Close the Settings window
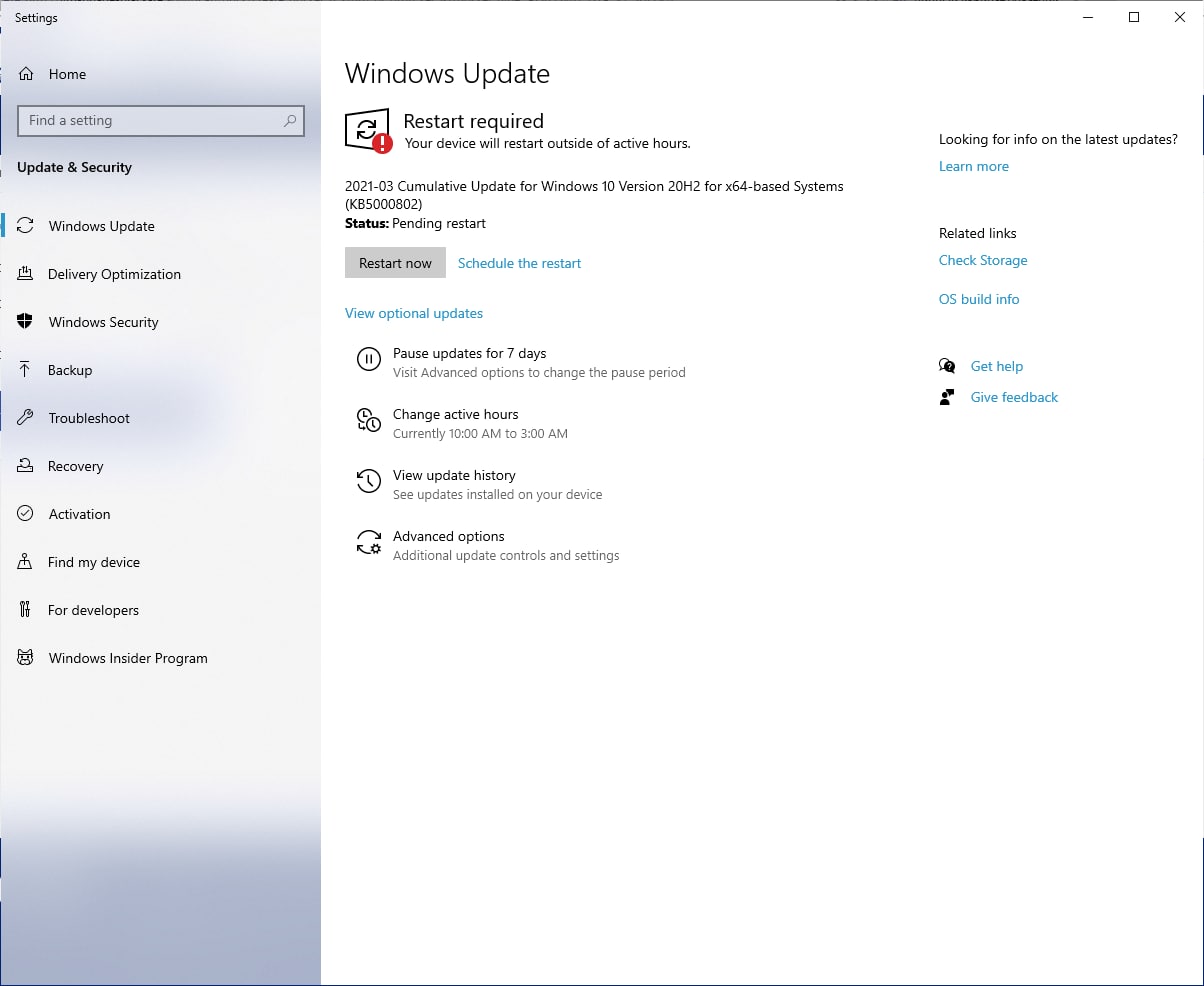This screenshot has height=986, width=1204. (1180, 17)
